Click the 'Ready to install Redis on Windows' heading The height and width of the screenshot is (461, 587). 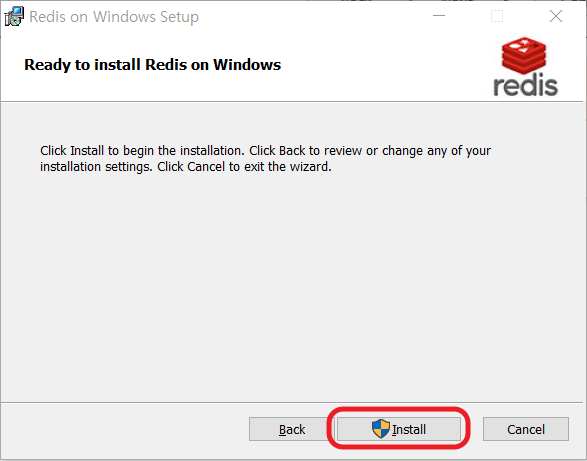coord(152,65)
